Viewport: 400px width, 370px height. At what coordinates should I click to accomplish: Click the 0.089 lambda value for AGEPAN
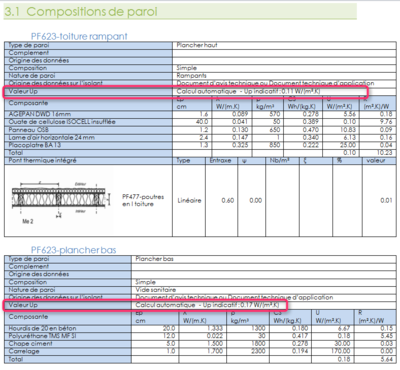pyautogui.click(x=240, y=114)
